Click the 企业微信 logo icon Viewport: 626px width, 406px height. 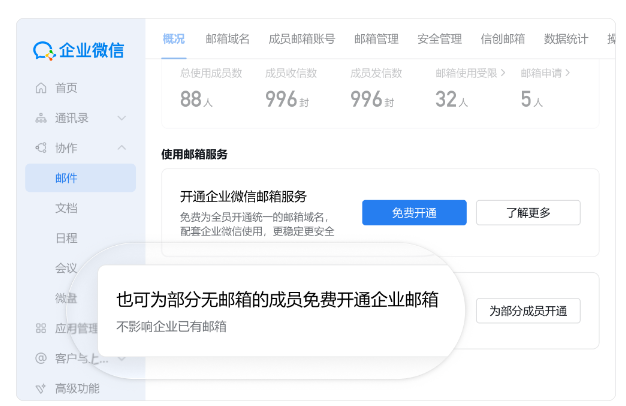44,50
